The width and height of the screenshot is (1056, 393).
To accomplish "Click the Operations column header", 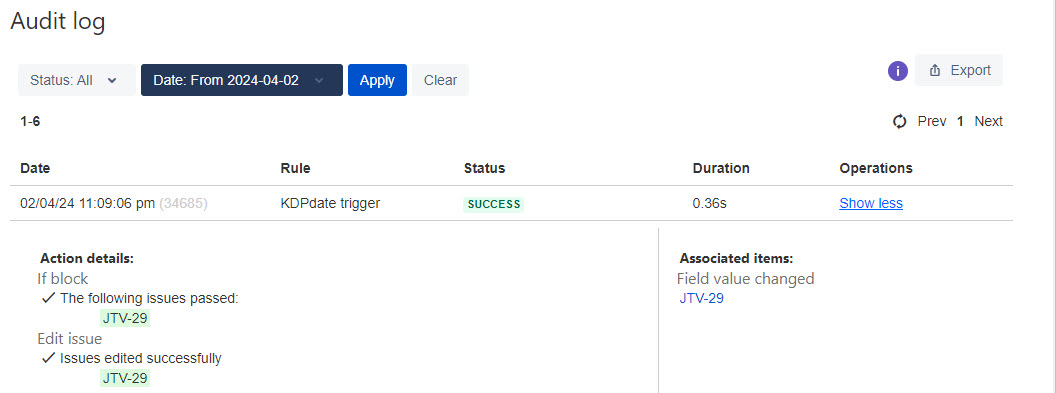I will coord(876,168).
